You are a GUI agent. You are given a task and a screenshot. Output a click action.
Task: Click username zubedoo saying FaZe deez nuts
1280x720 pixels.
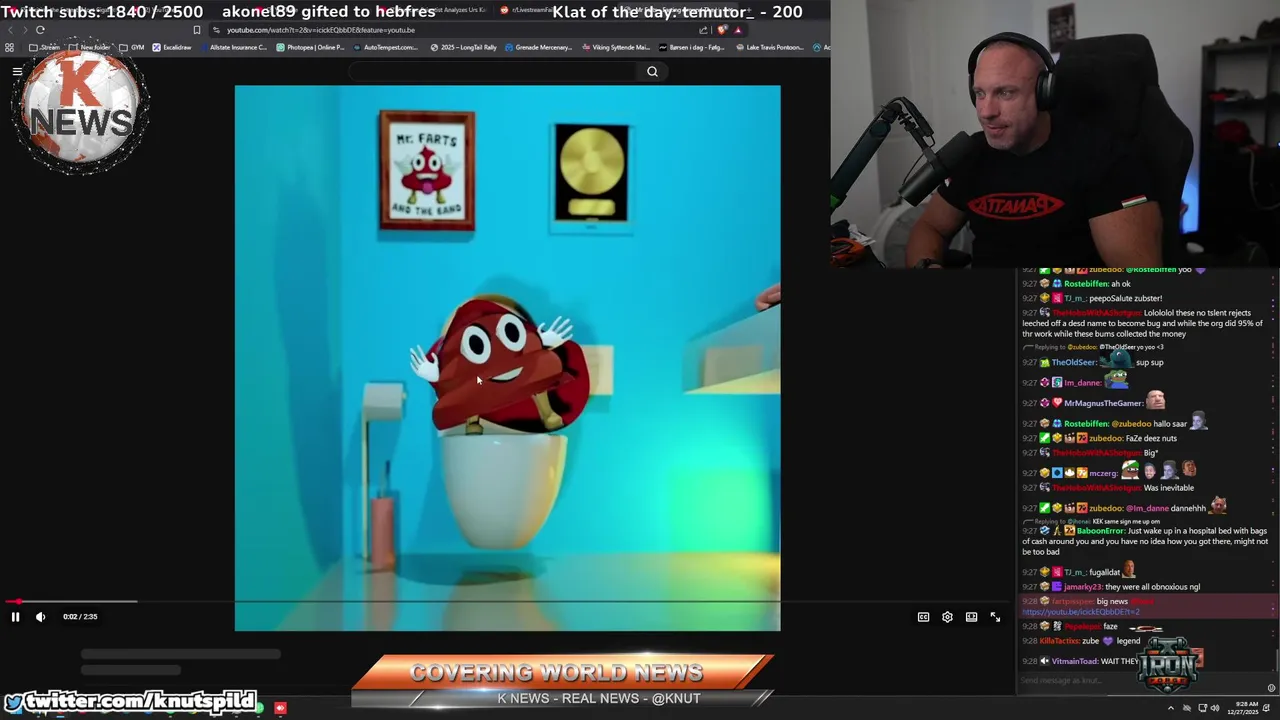tap(1105, 438)
